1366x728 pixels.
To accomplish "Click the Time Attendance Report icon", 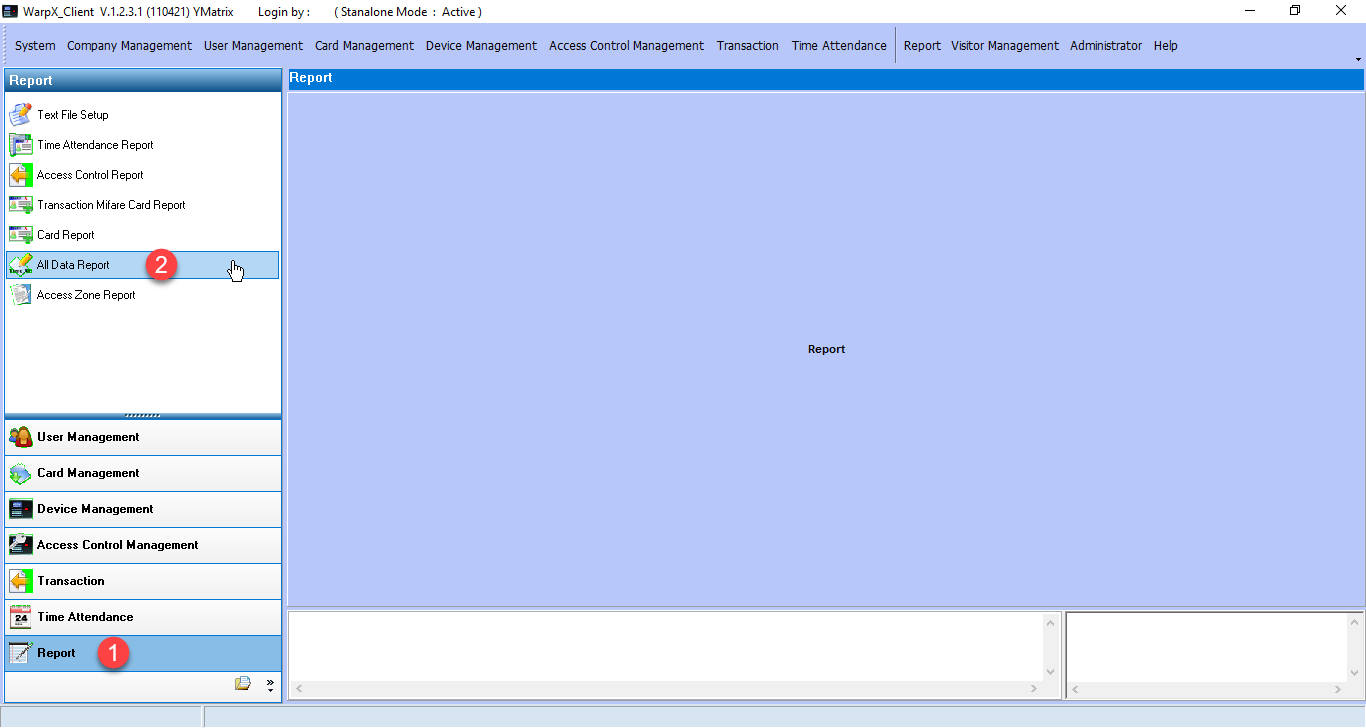I will (20, 144).
